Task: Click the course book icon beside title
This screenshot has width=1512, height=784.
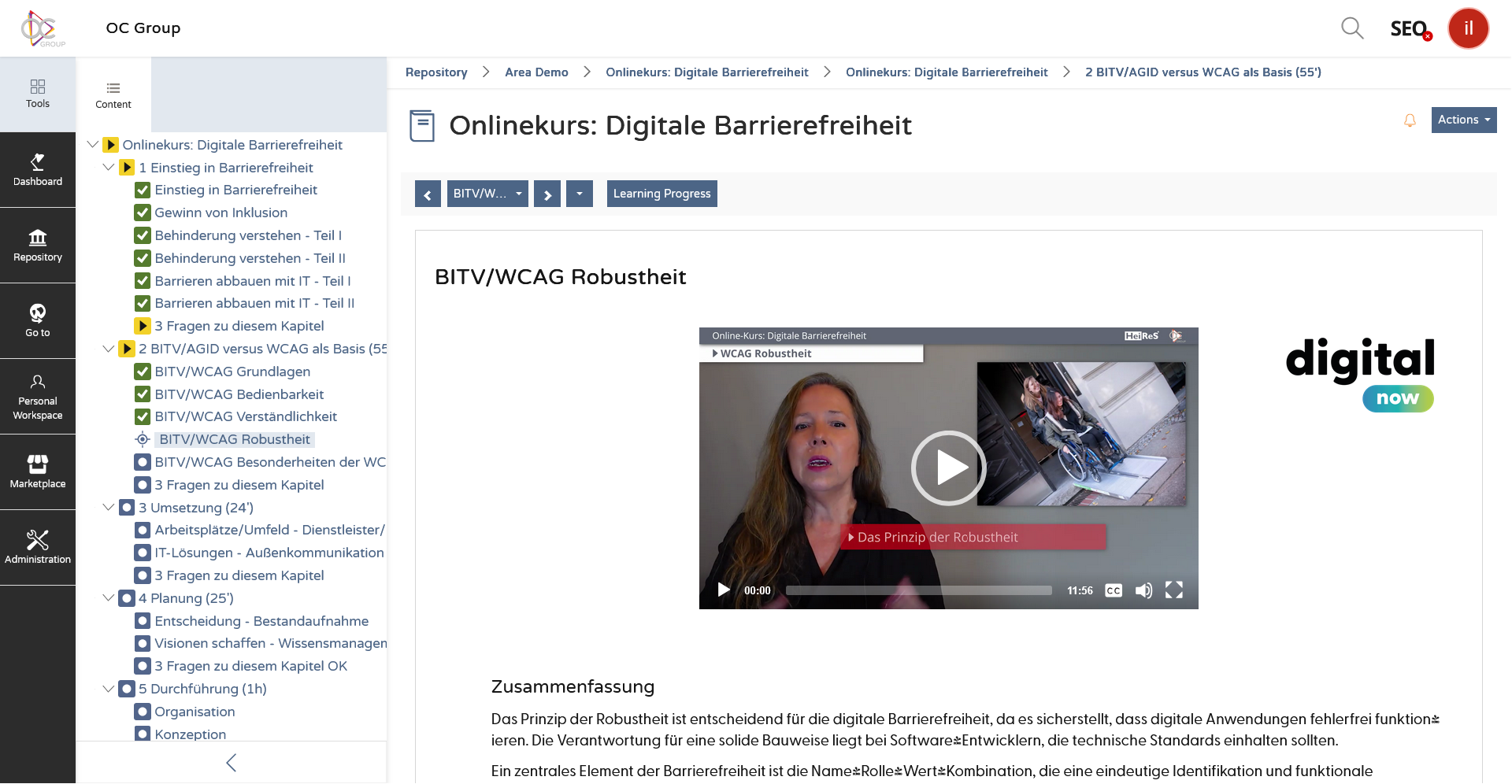Action: [422, 126]
